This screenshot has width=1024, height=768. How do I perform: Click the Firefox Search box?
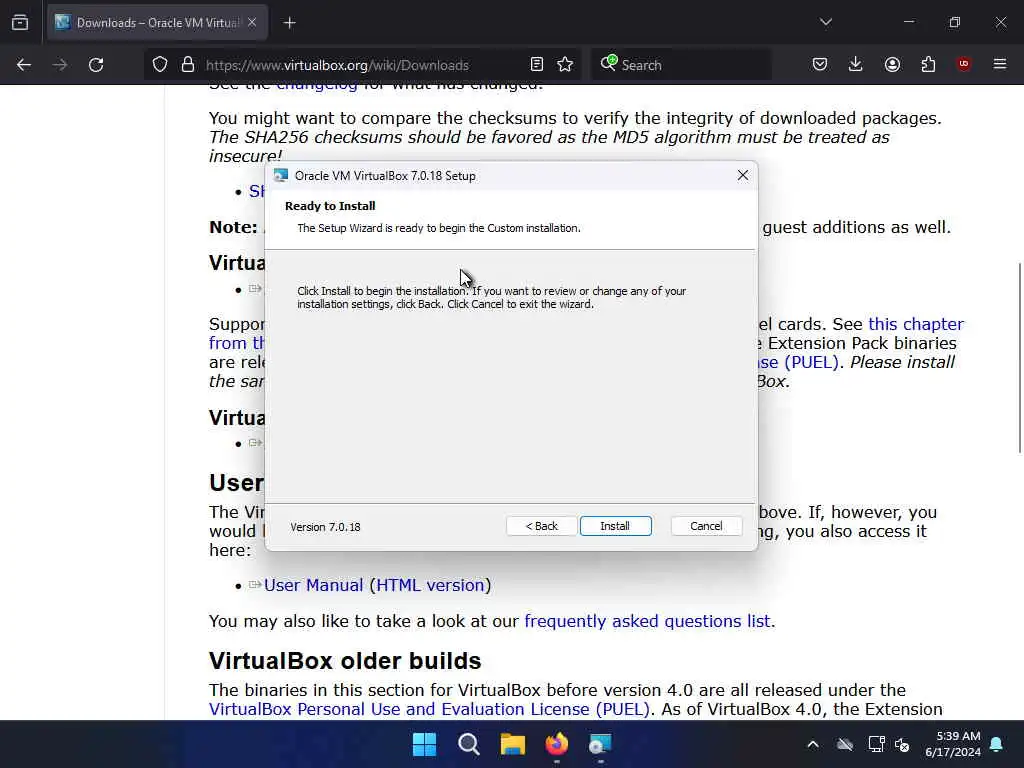(x=682, y=65)
